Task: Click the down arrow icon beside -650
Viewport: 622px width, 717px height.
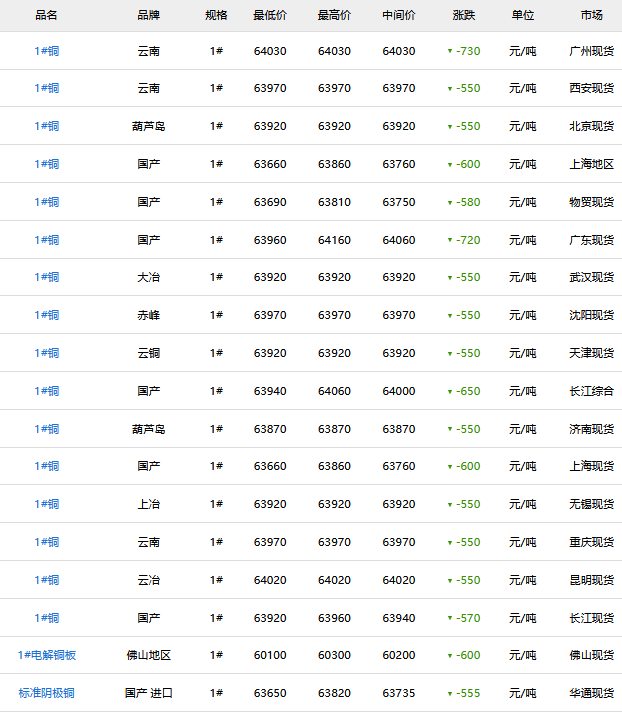Action: pyautogui.click(x=450, y=392)
